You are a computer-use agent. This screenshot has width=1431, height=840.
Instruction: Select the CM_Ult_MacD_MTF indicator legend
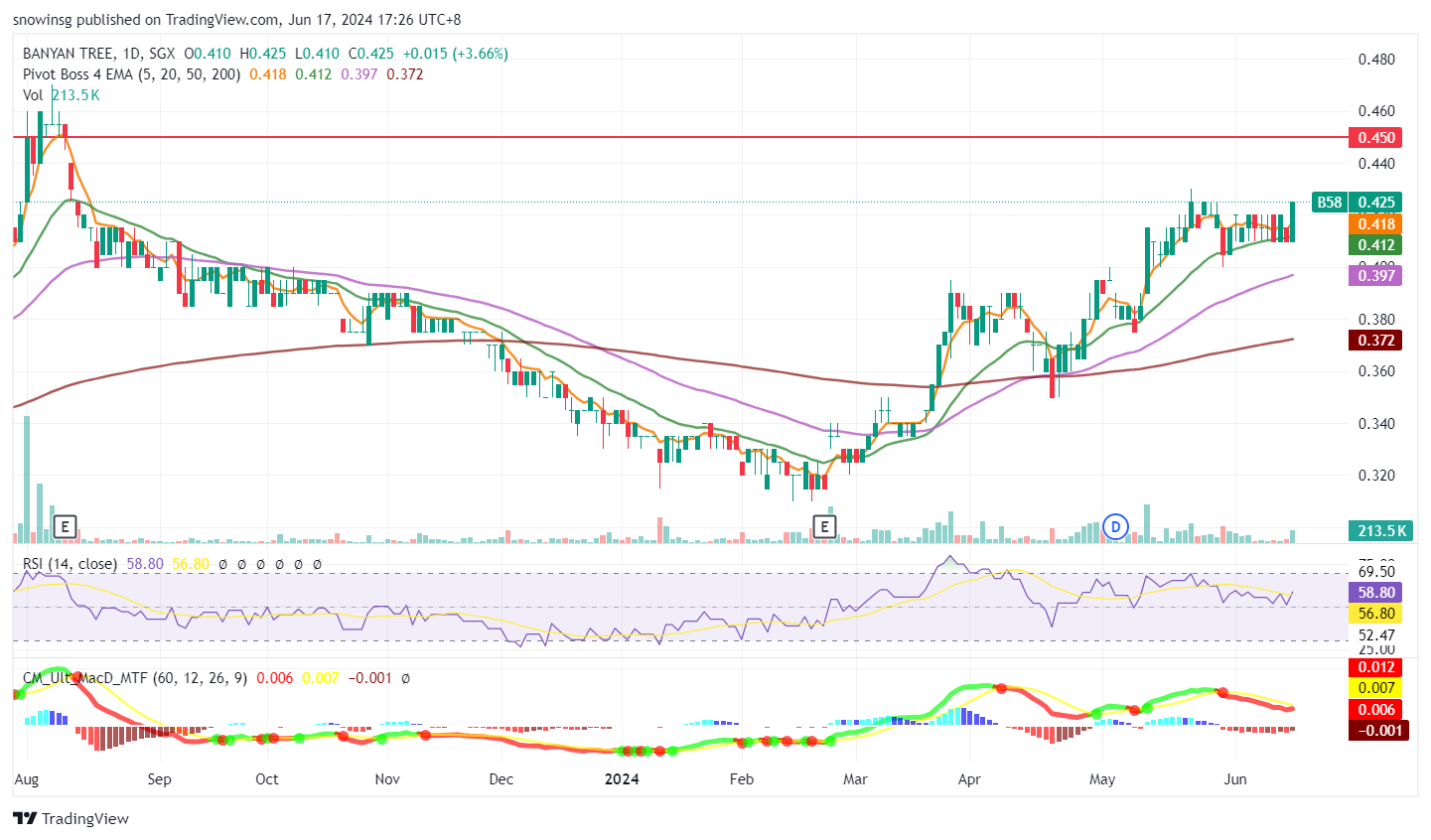coord(134,678)
